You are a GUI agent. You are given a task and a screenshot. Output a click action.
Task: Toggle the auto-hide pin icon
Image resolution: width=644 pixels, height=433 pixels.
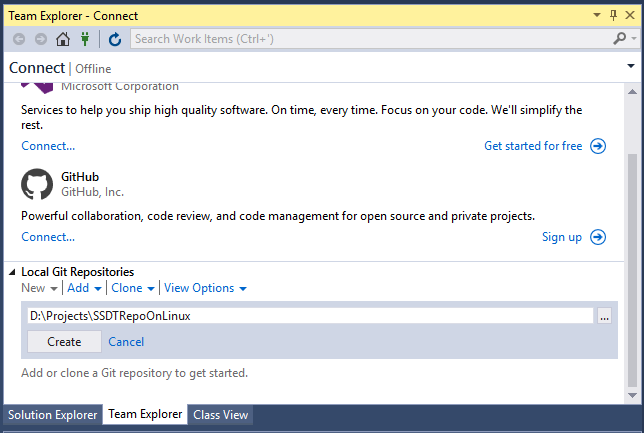614,16
